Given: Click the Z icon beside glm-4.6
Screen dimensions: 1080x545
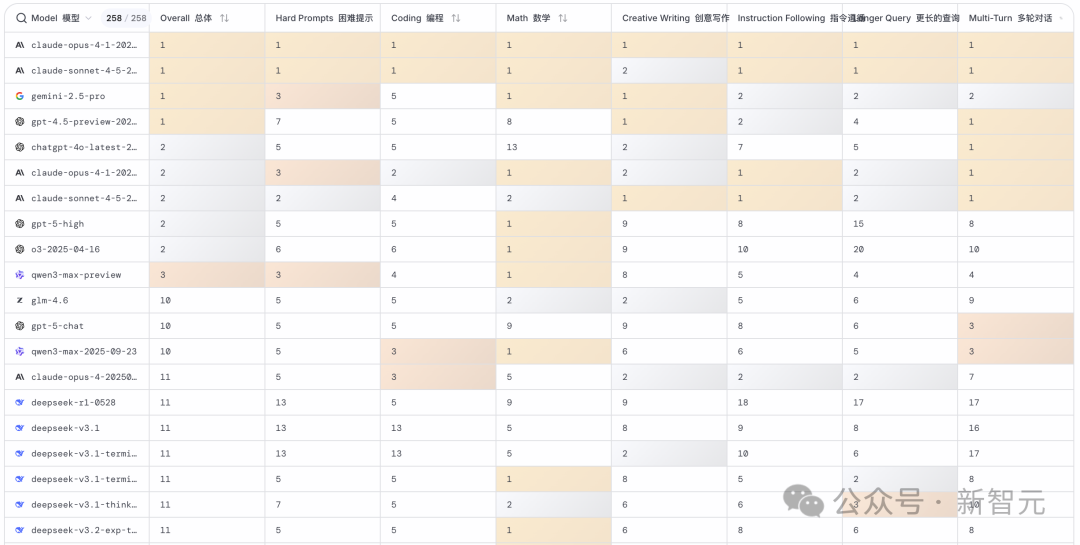Looking at the screenshot, I should [20, 300].
